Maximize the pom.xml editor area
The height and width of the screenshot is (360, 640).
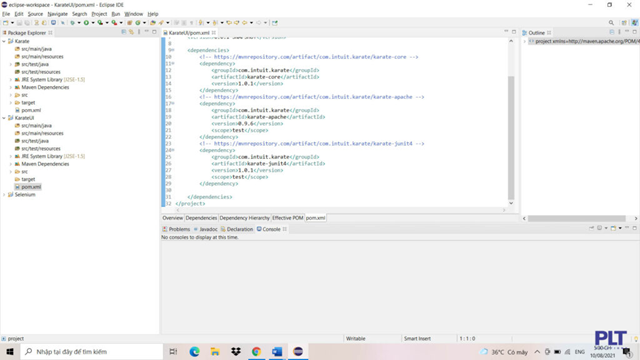[x=514, y=32]
